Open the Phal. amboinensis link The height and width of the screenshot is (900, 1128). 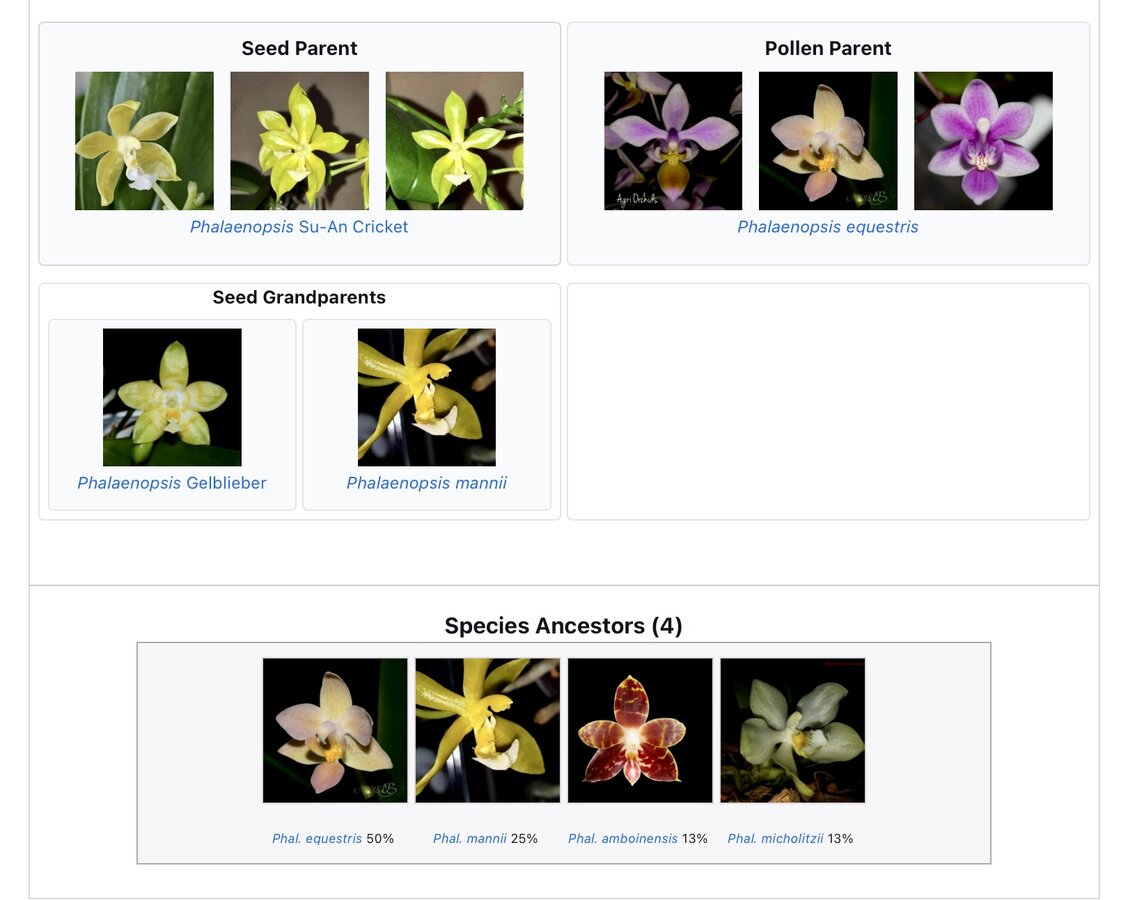pos(623,839)
